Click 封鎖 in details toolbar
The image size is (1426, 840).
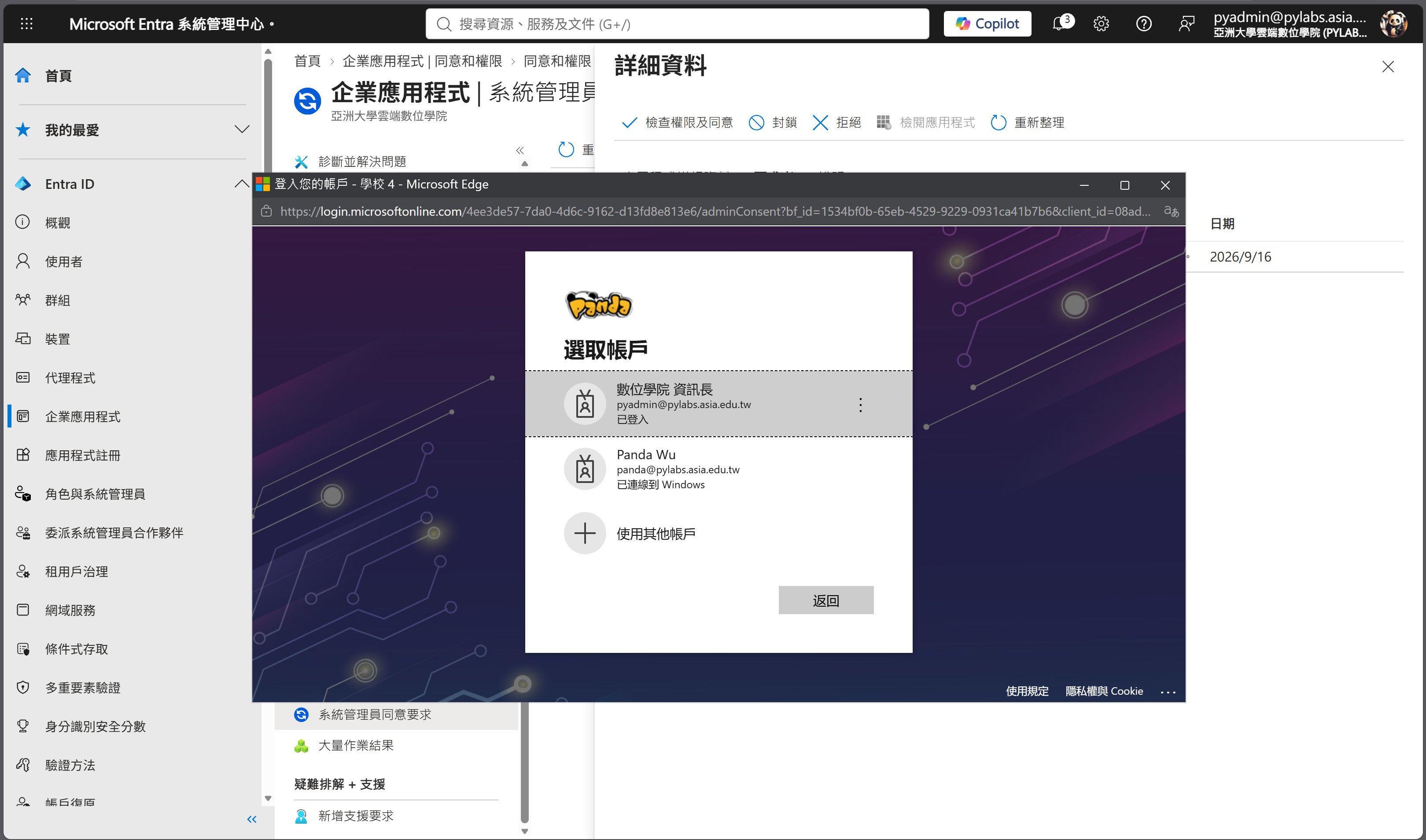tap(773, 122)
